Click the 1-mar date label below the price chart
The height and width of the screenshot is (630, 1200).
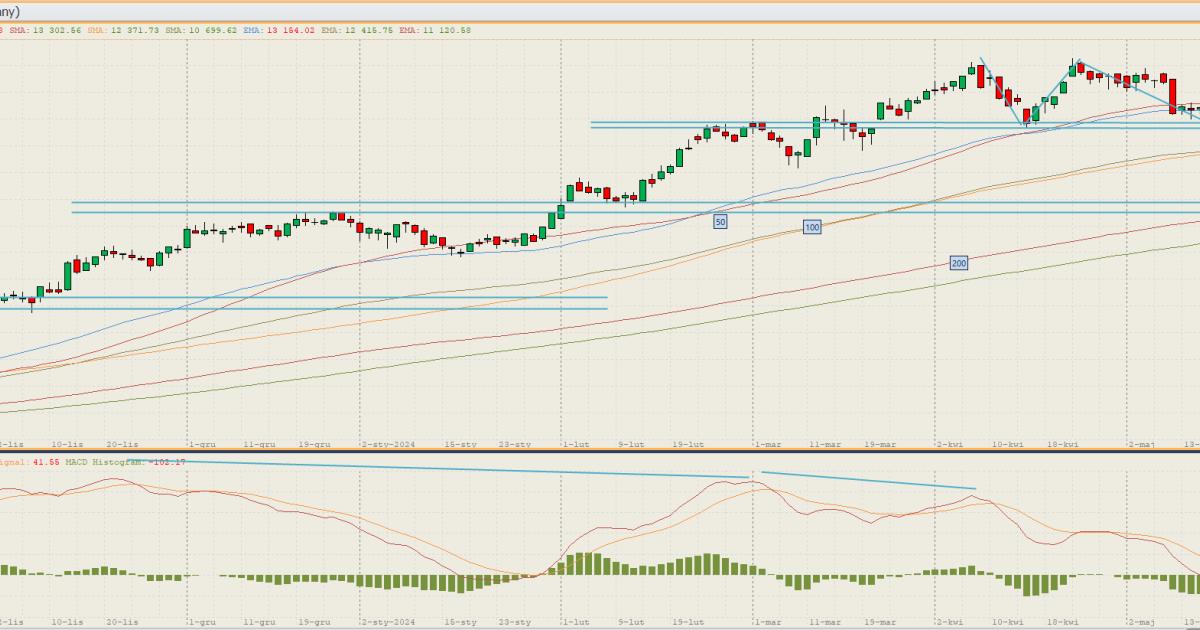pyautogui.click(x=766, y=442)
